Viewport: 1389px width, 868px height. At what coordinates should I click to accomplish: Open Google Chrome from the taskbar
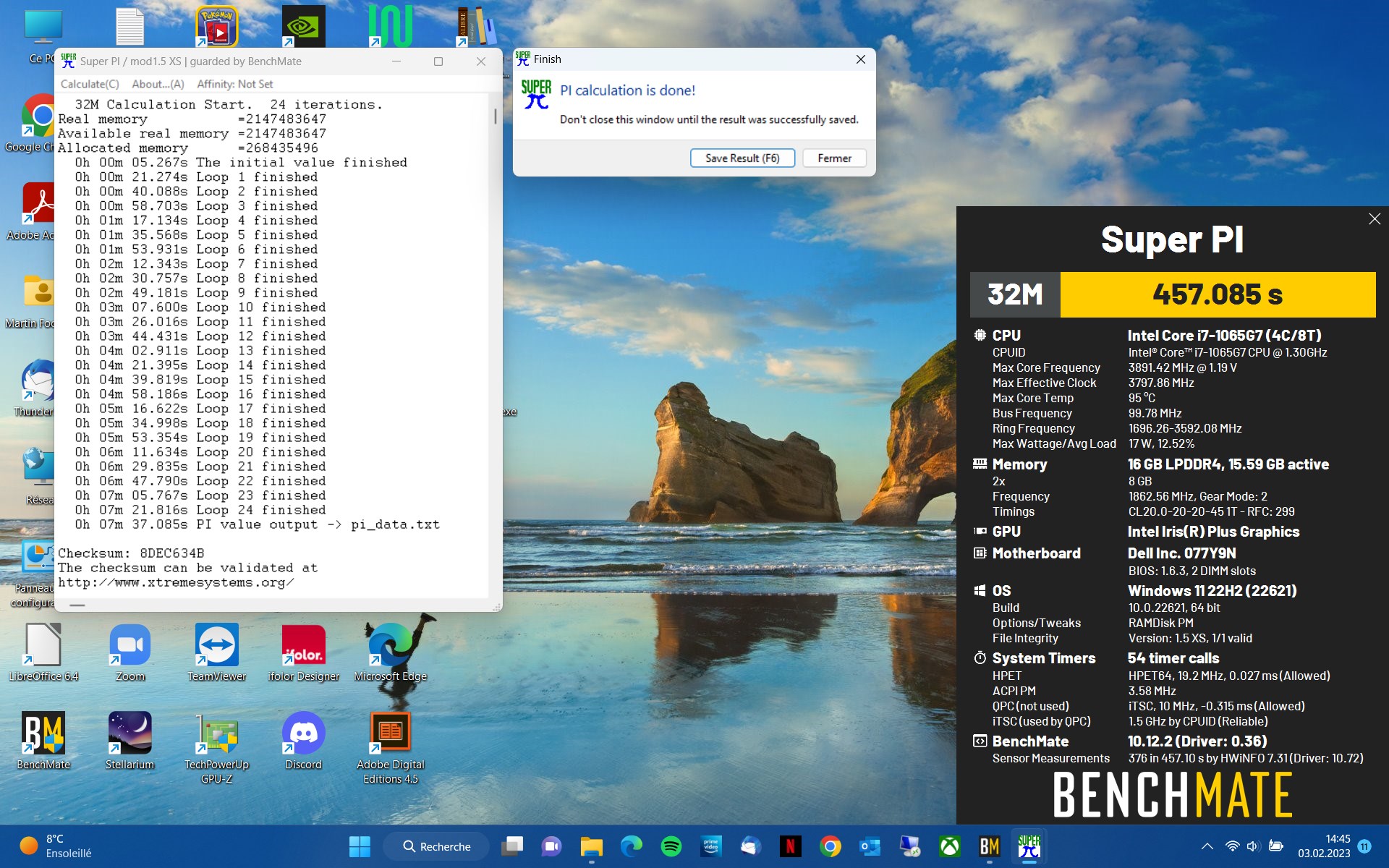(x=831, y=846)
